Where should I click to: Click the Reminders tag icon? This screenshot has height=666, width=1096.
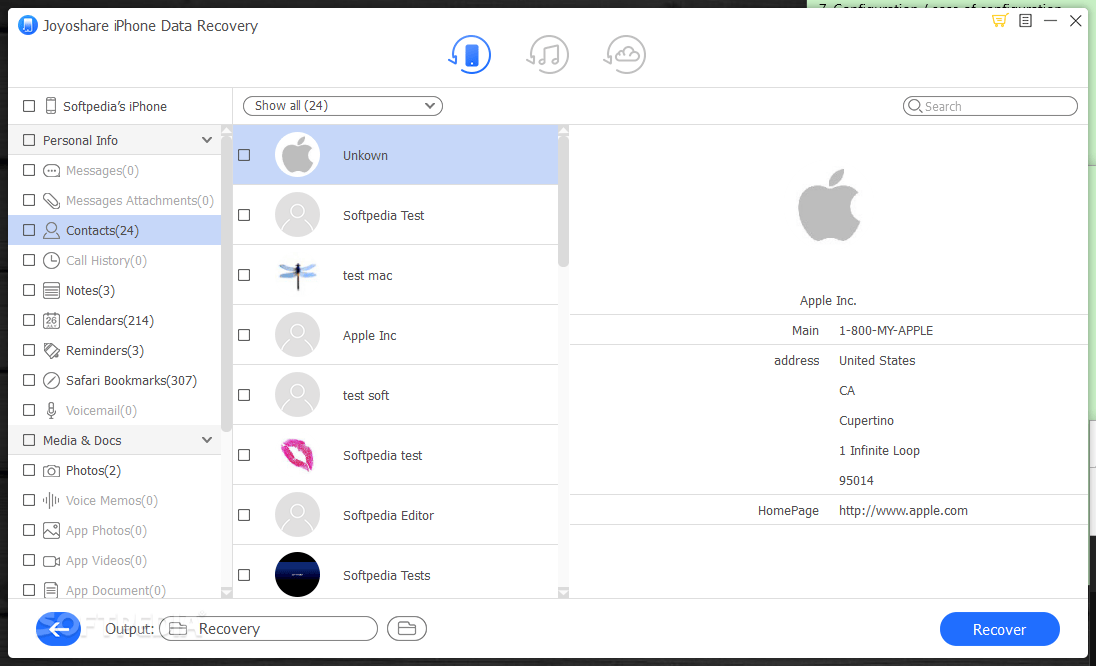coord(51,351)
